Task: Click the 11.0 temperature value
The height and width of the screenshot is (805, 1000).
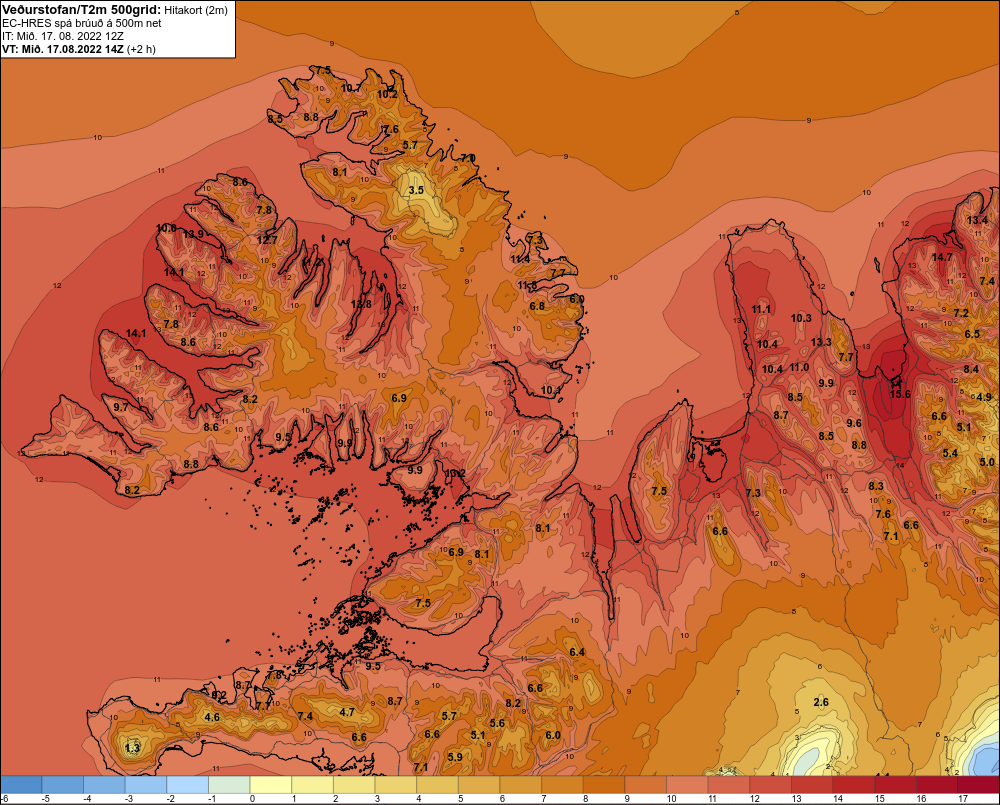Action: 799,367
